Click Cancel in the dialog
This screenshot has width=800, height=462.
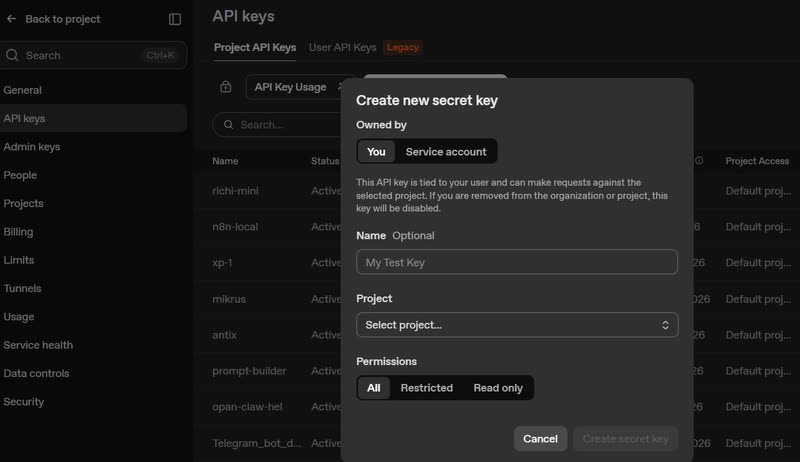coord(540,439)
